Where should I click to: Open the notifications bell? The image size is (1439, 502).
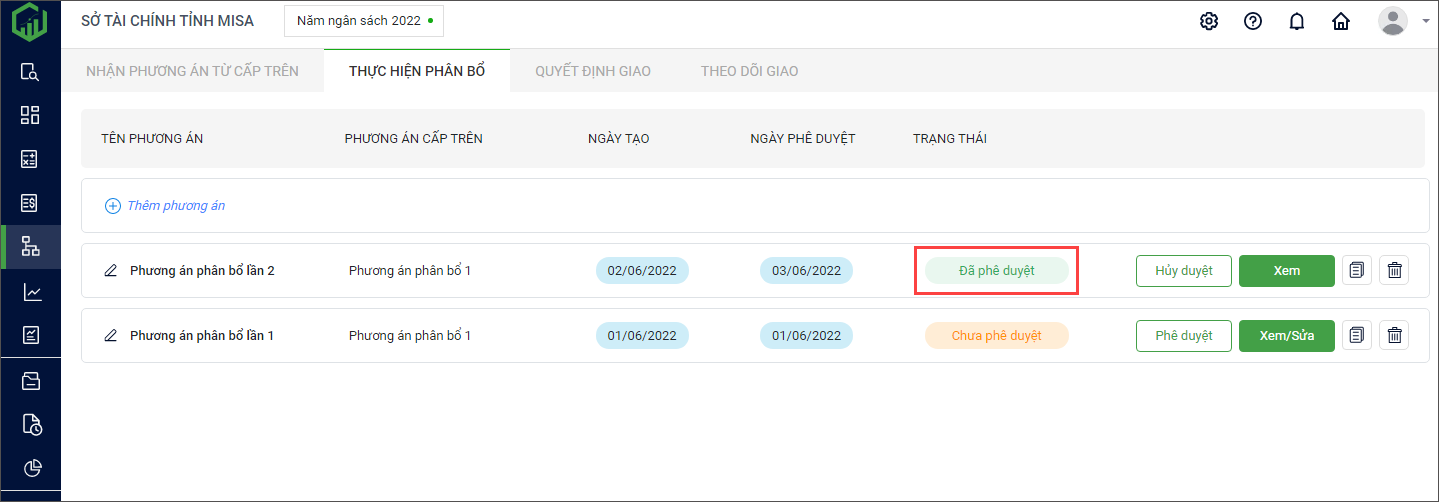[1297, 21]
